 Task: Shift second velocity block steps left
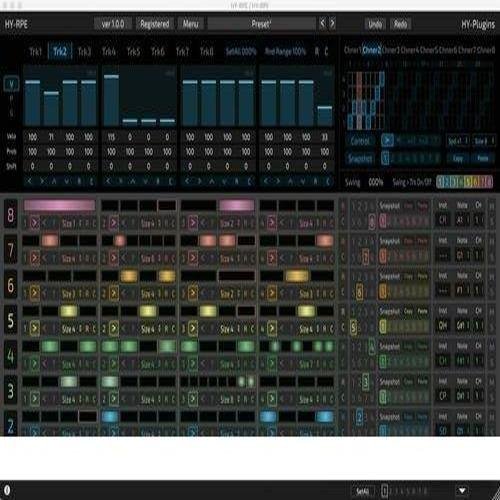[x=108, y=181]
